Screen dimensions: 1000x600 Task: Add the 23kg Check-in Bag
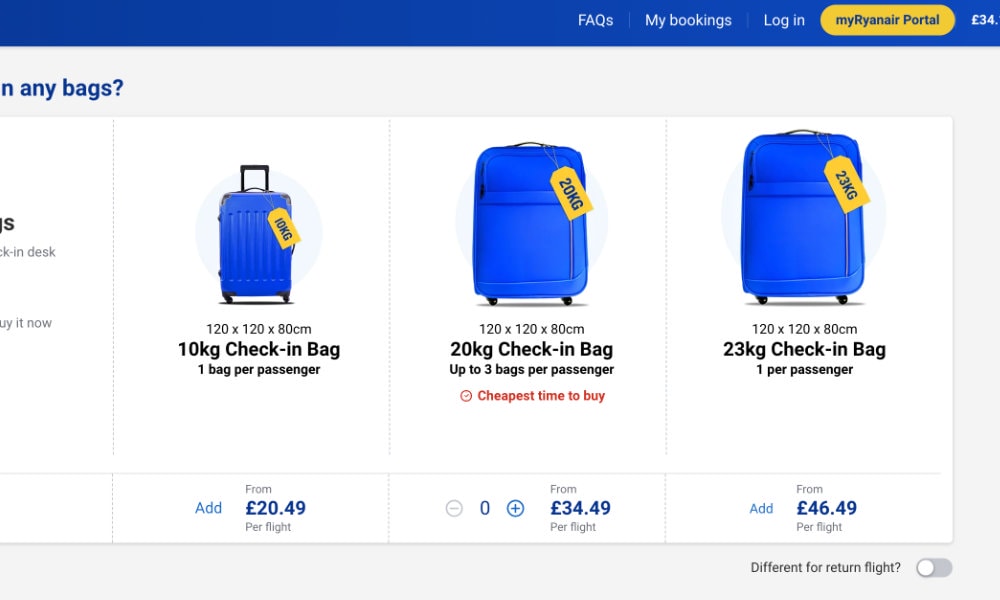(x=761, y=508)
